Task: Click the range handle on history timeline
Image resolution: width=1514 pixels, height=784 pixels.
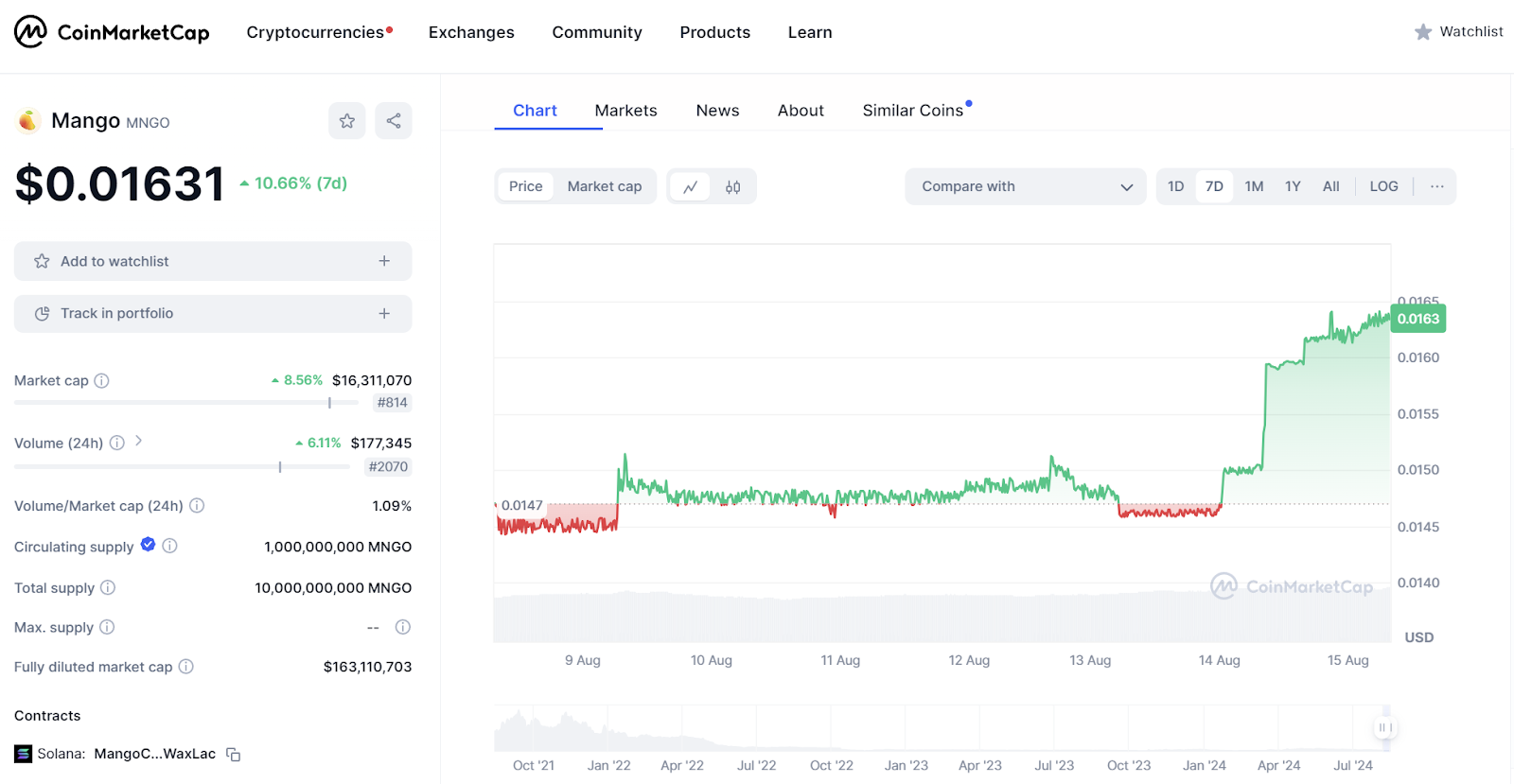Action: coord(1384,727)
